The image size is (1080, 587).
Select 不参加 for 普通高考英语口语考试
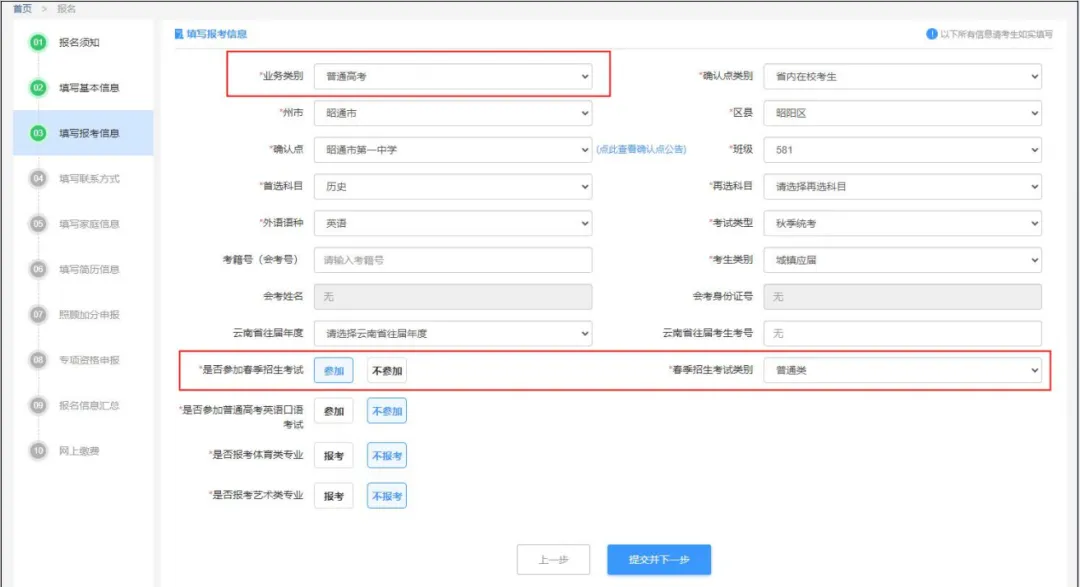click(x=386, y=411)
